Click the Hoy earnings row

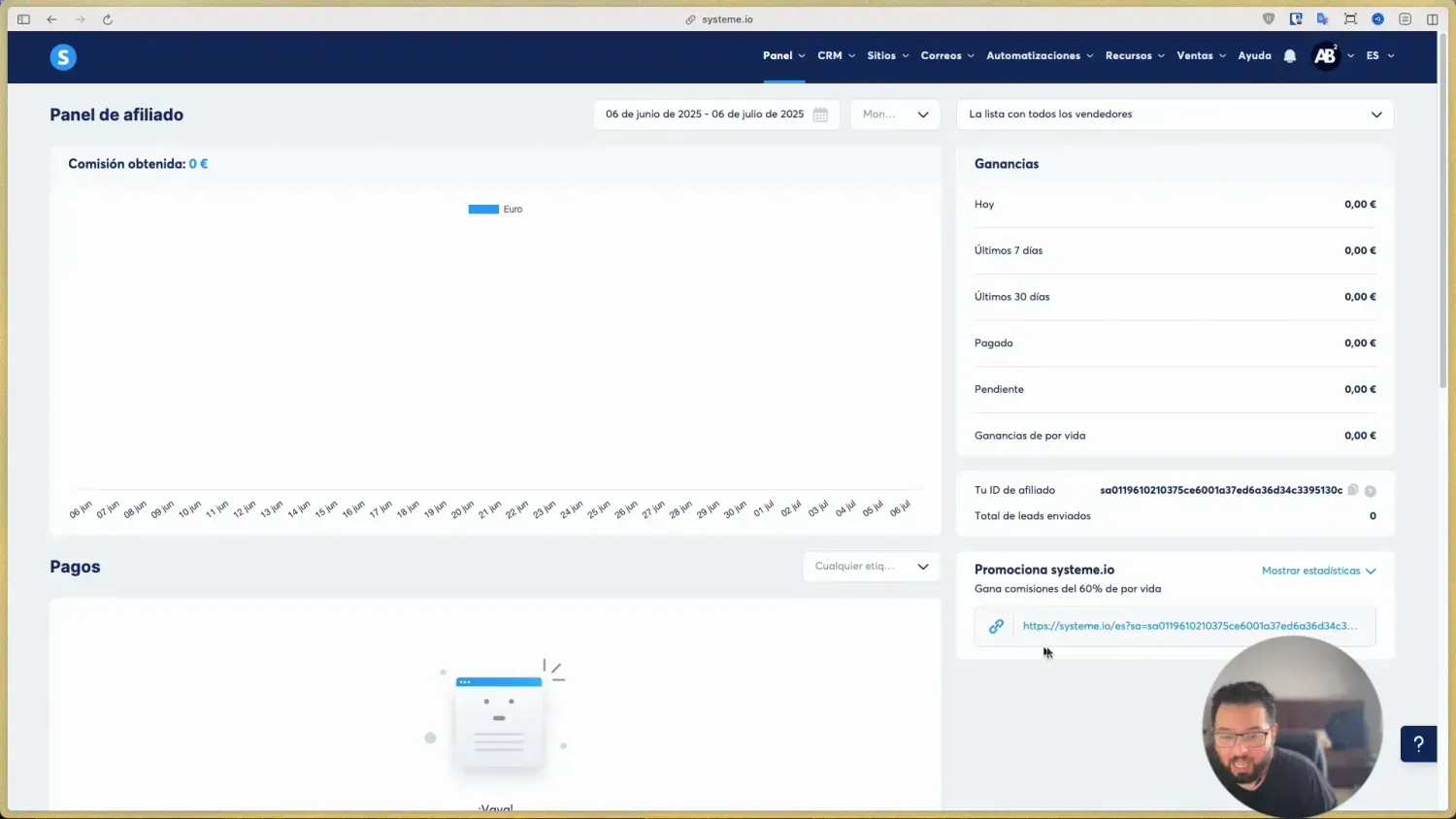coord(1175,205)
